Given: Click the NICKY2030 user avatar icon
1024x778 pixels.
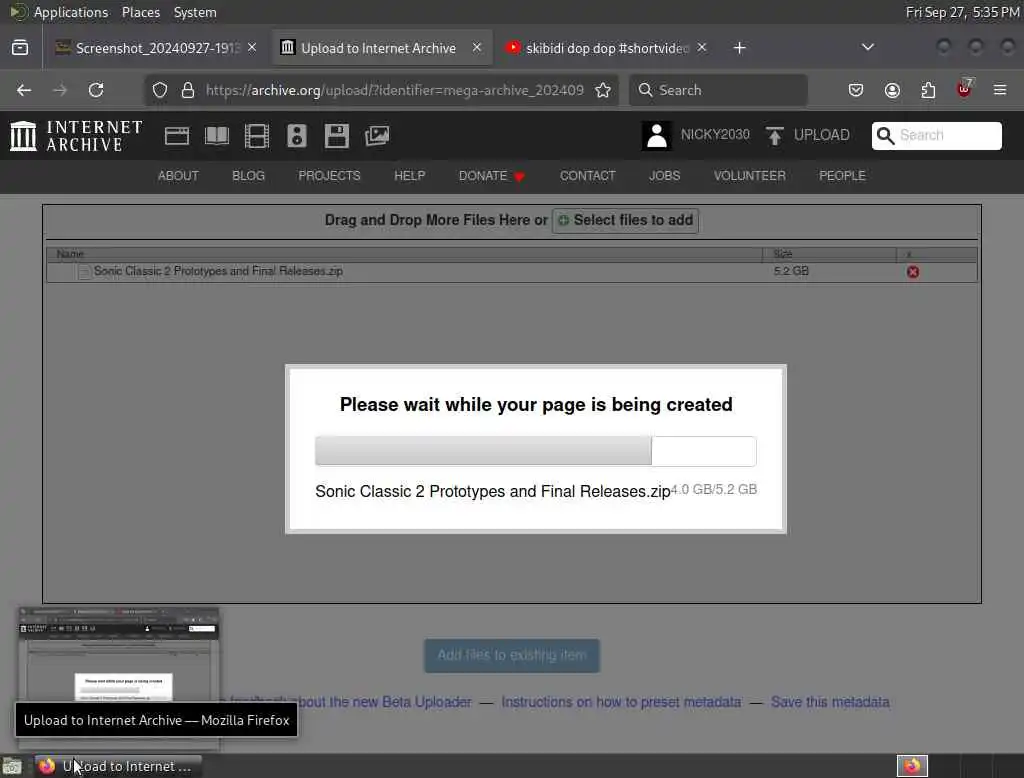Looking at the screenshot, I should tap(656, 136).
